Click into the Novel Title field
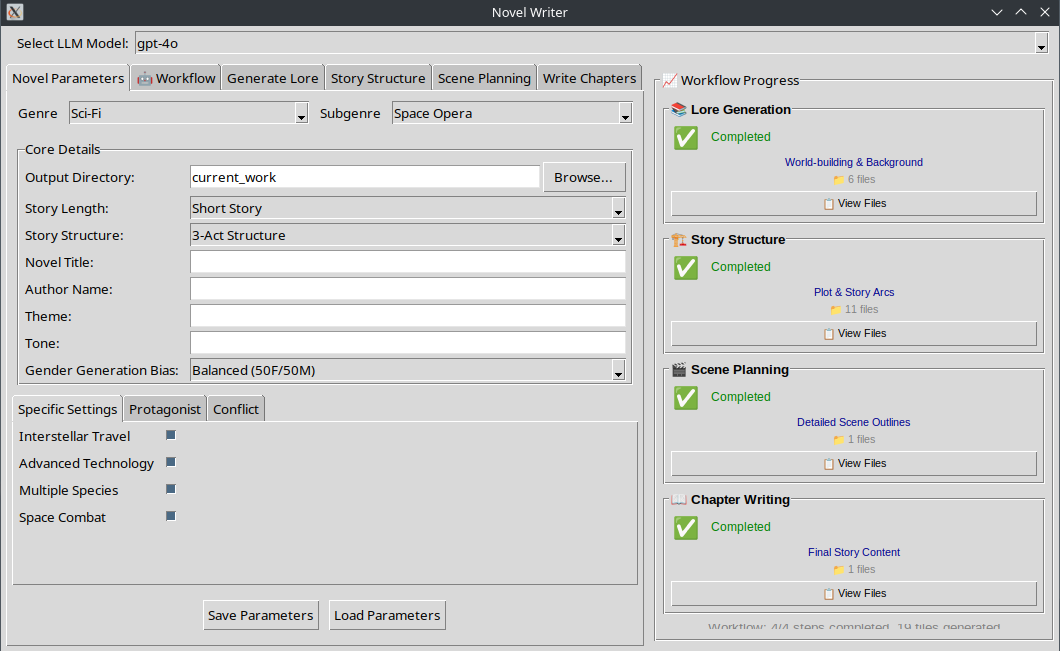Image resolution: width=1060 pixels, height=651 pixels. tap(408, 262)
